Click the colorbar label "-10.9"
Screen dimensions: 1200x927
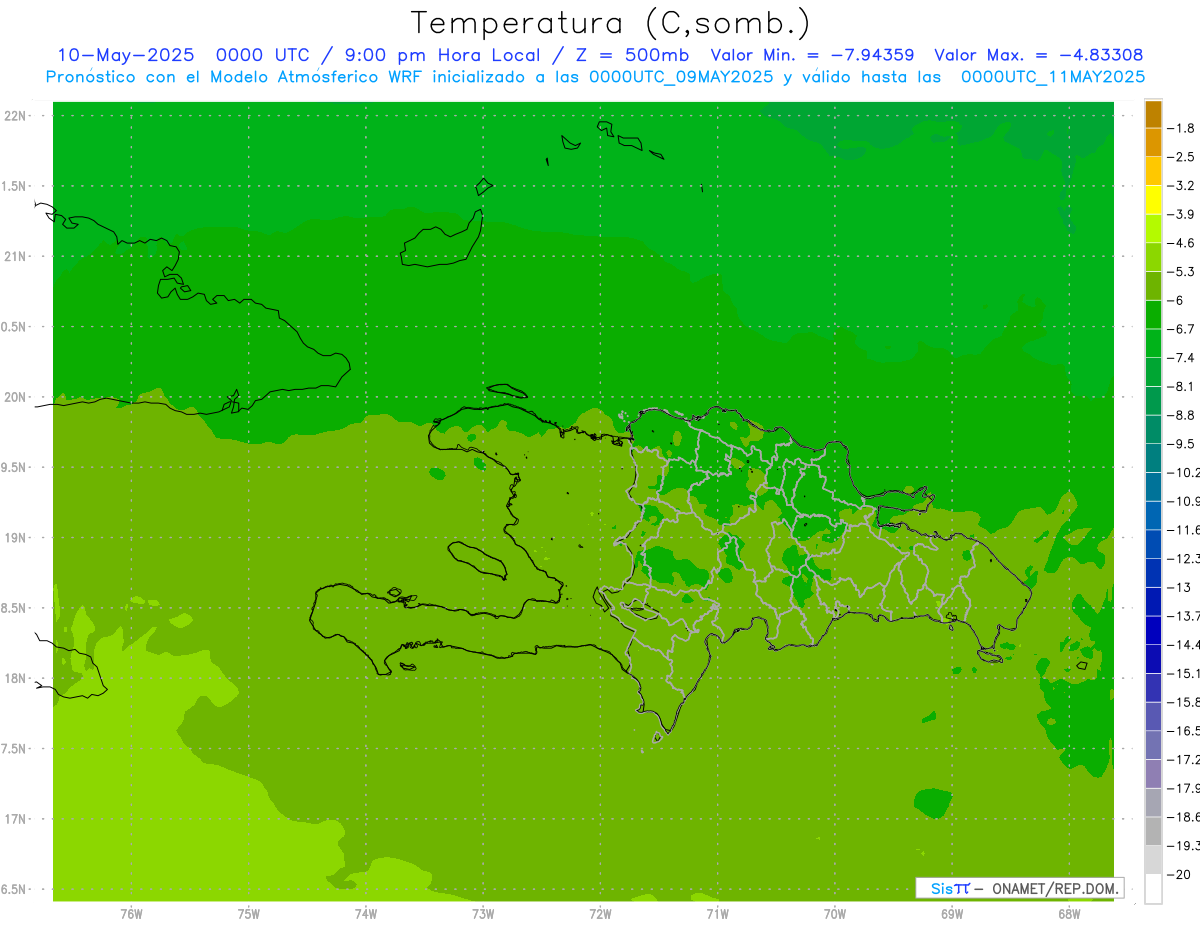(1185, 501)
